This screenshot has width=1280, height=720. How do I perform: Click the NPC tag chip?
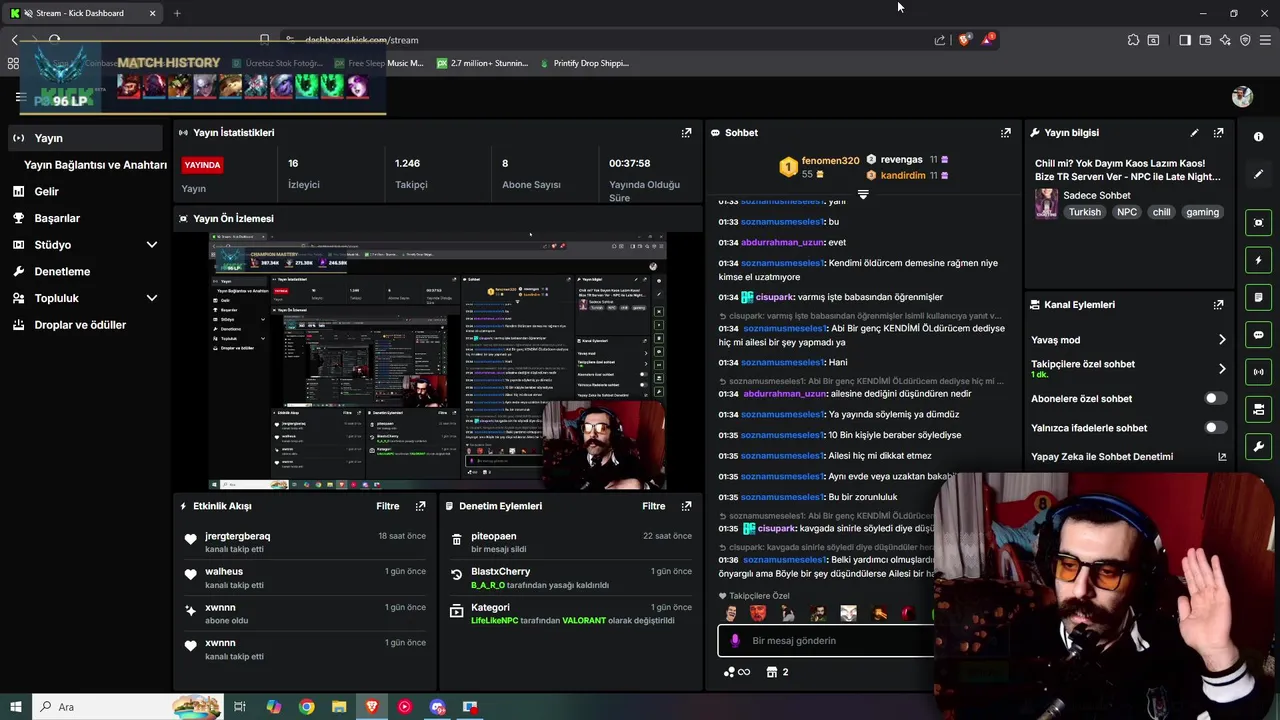[x=1127, y=212]
